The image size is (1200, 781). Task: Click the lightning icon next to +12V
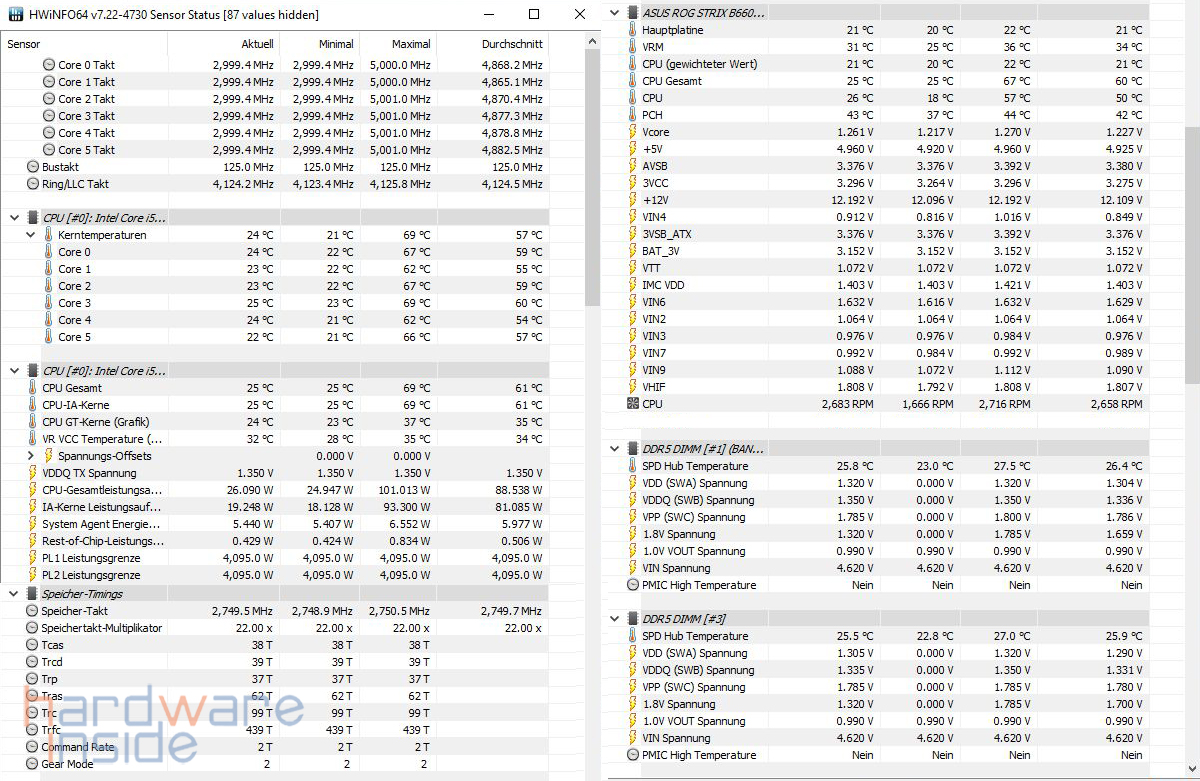click(x=632, y=200)
